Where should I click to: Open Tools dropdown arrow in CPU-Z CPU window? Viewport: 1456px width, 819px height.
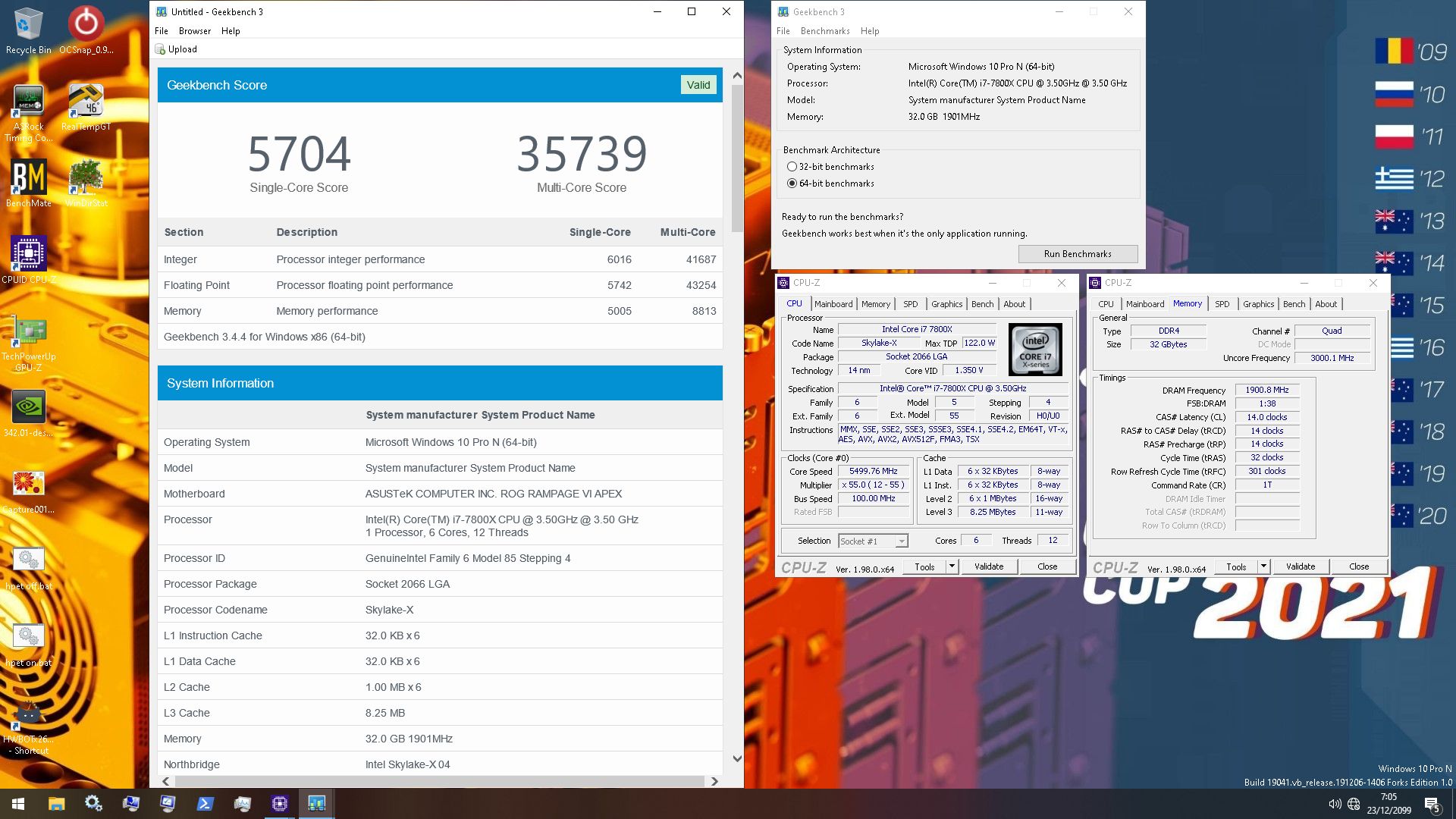click(952, 566)
